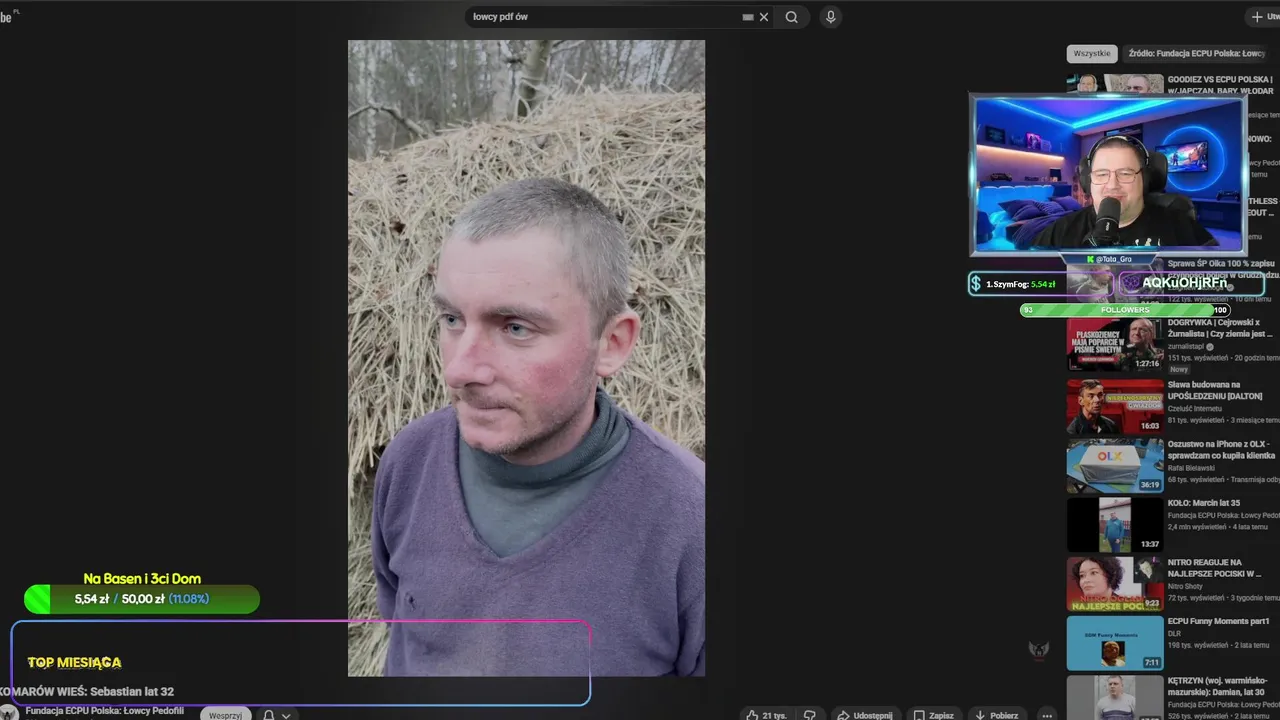Open 'KOŁO: Marcin lat 35' video title
The height and width of the screenshot is (720, 1280).
(x=1204, y=503)
